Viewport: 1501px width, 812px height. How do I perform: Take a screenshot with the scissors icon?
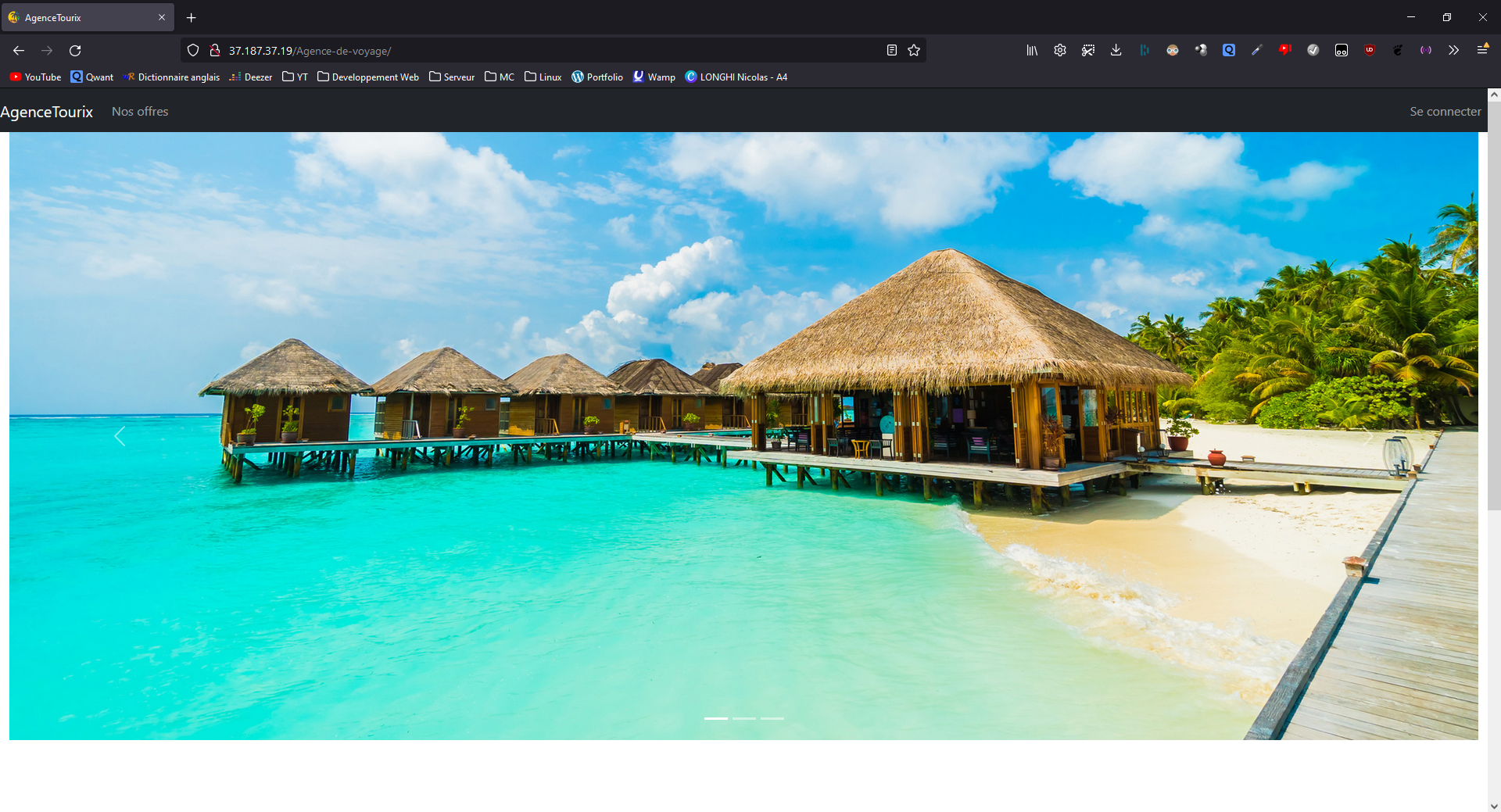coord(1087,51)
